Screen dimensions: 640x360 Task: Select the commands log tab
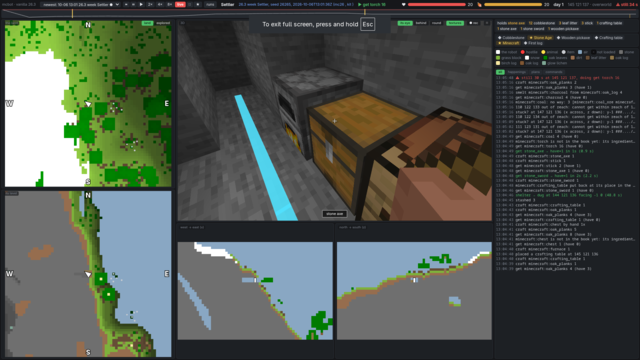(x=554, y=72)
